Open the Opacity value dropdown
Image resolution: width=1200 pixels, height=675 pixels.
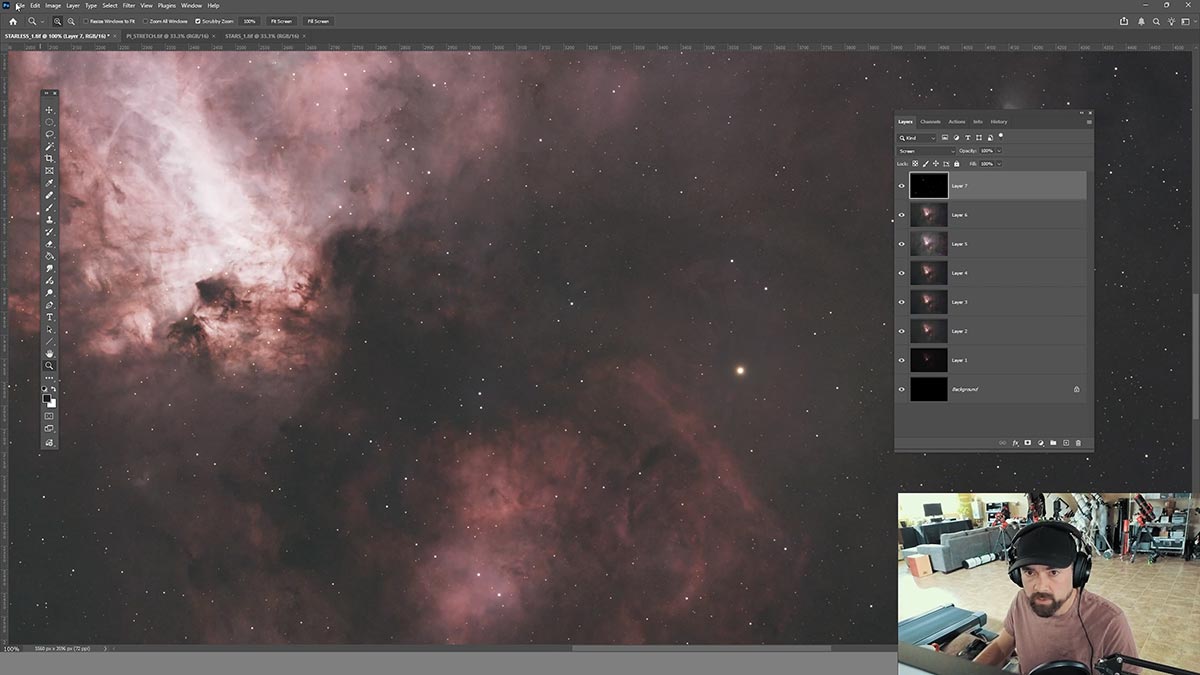(998, 150)
